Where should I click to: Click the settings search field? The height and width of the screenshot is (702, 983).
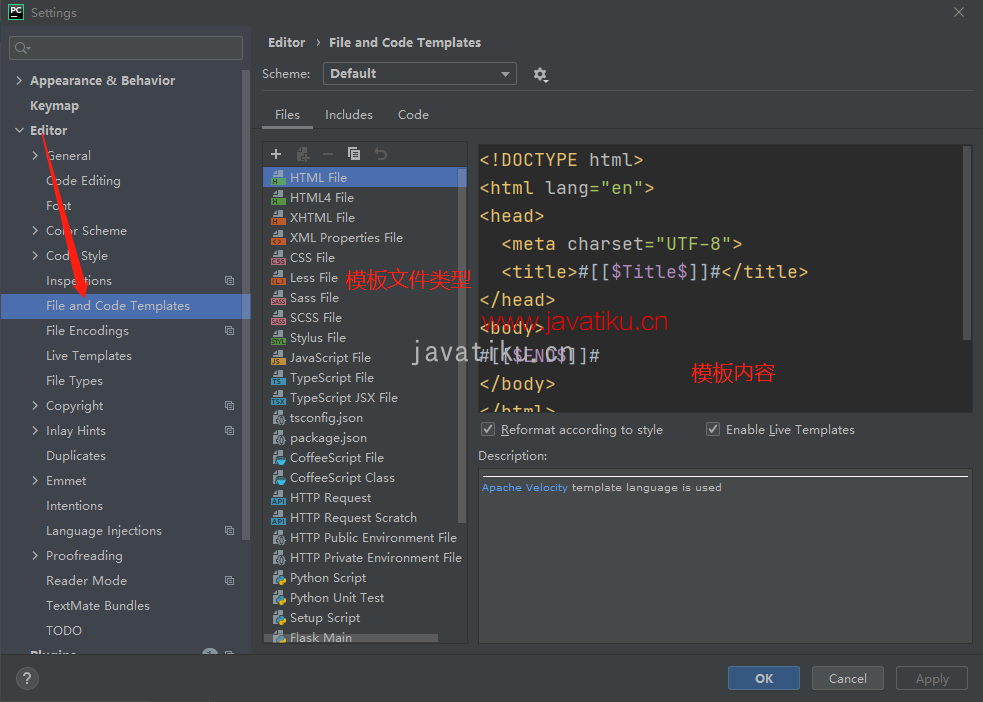coord(126,48)
